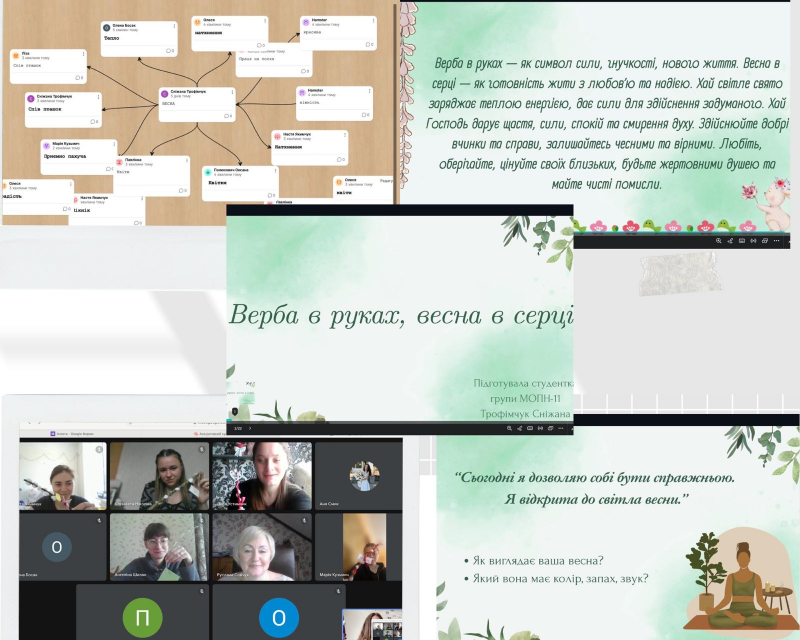
Task: Click zoom magnifier in top-right slide toolbar
Action: tap(718, 240)
